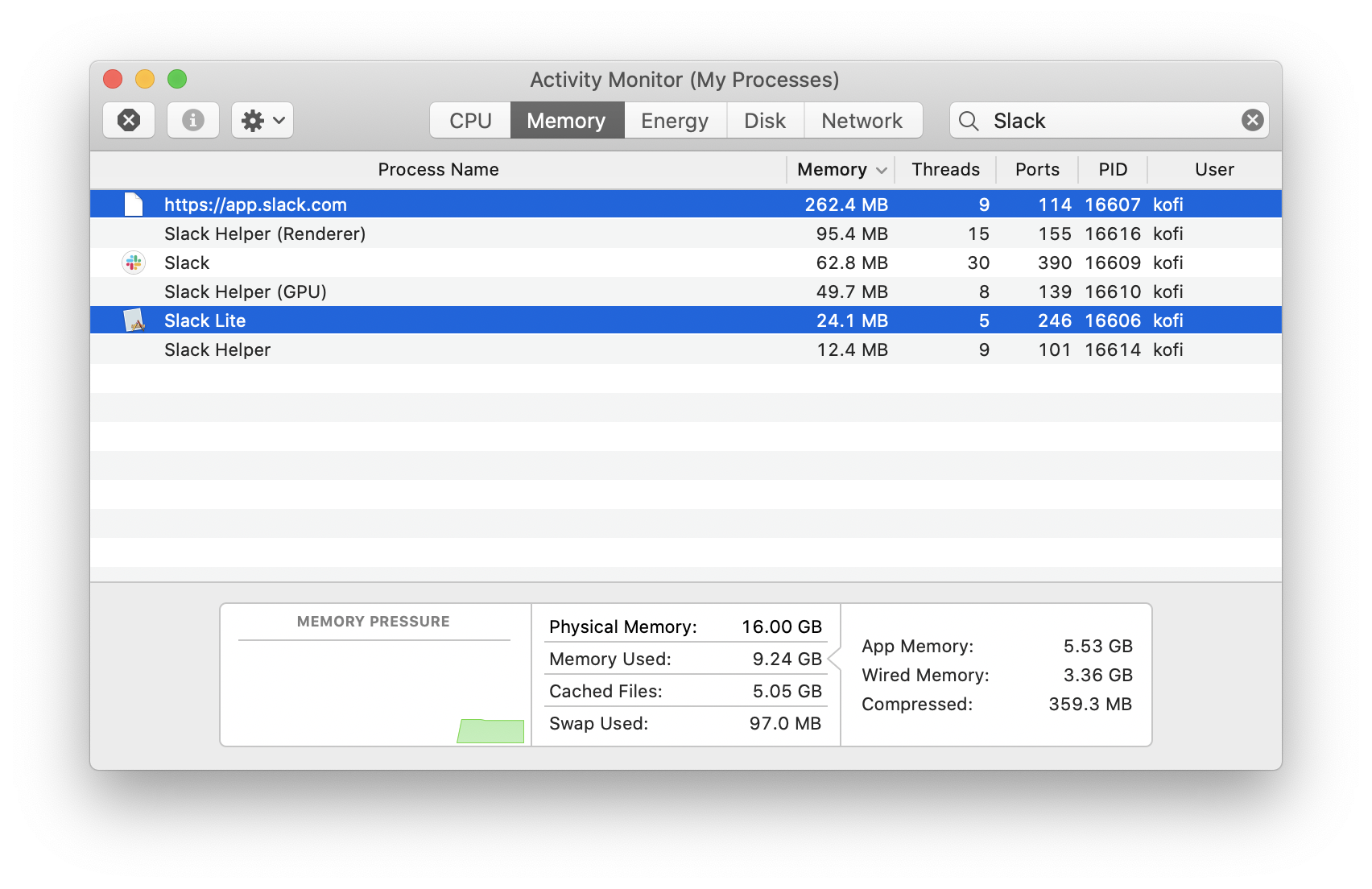Select the Slack Helper (Renderer) row
Viewport: 1372px width, 889px height.
point(686,234)
